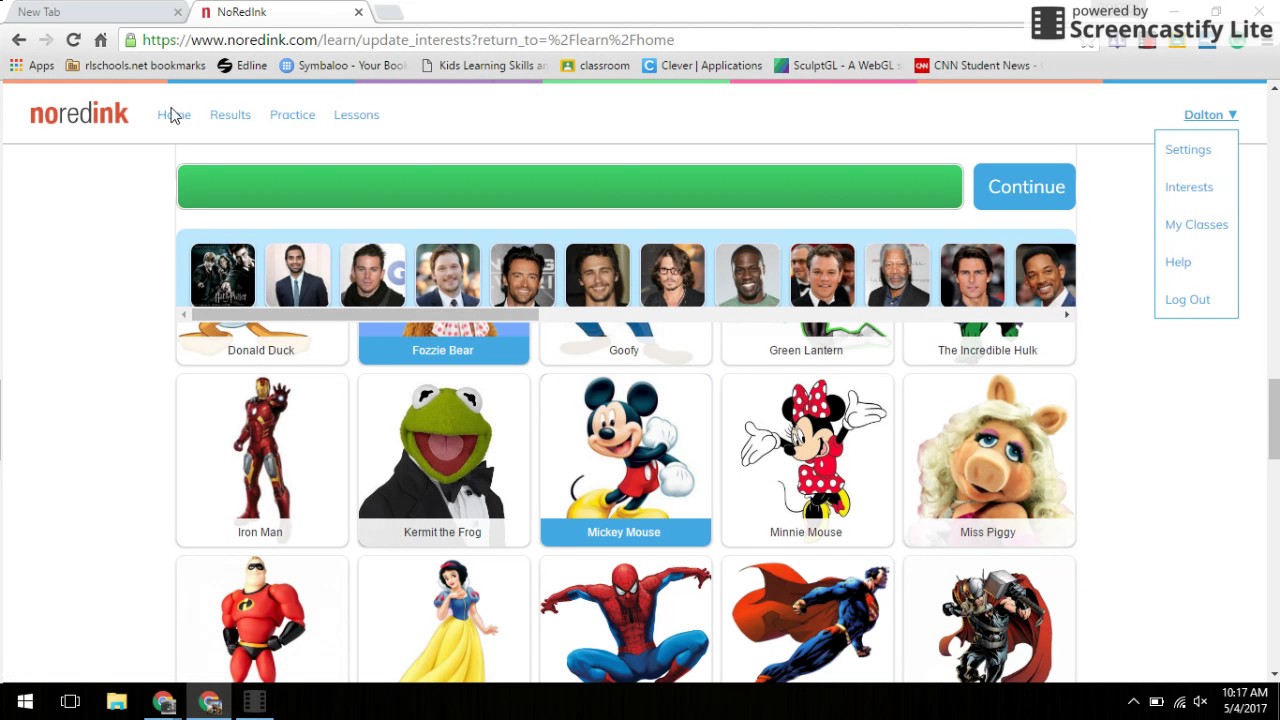Viewport: 1280px width, 720px height.
Task: Click the NoRedInk logo
Action: pyautogui.click(x=79, y=114)
